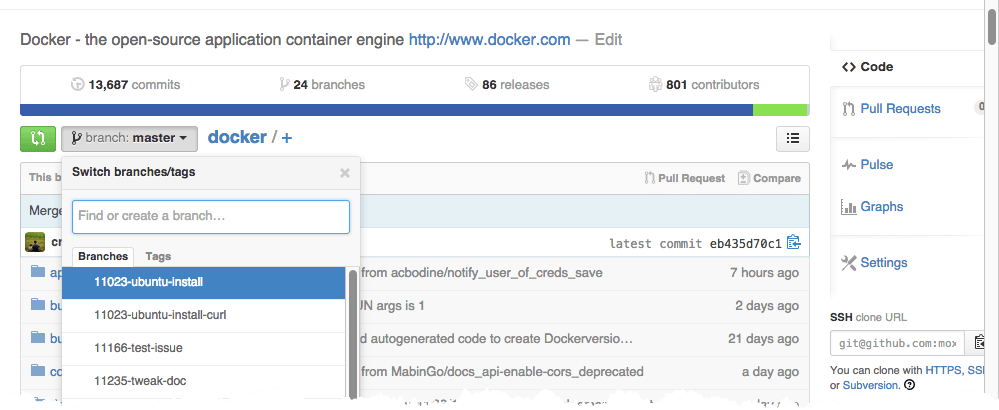Copy the SSH clone URL to clipboard
This screenshot has width=999, height=410.
(x=980, y=344)
